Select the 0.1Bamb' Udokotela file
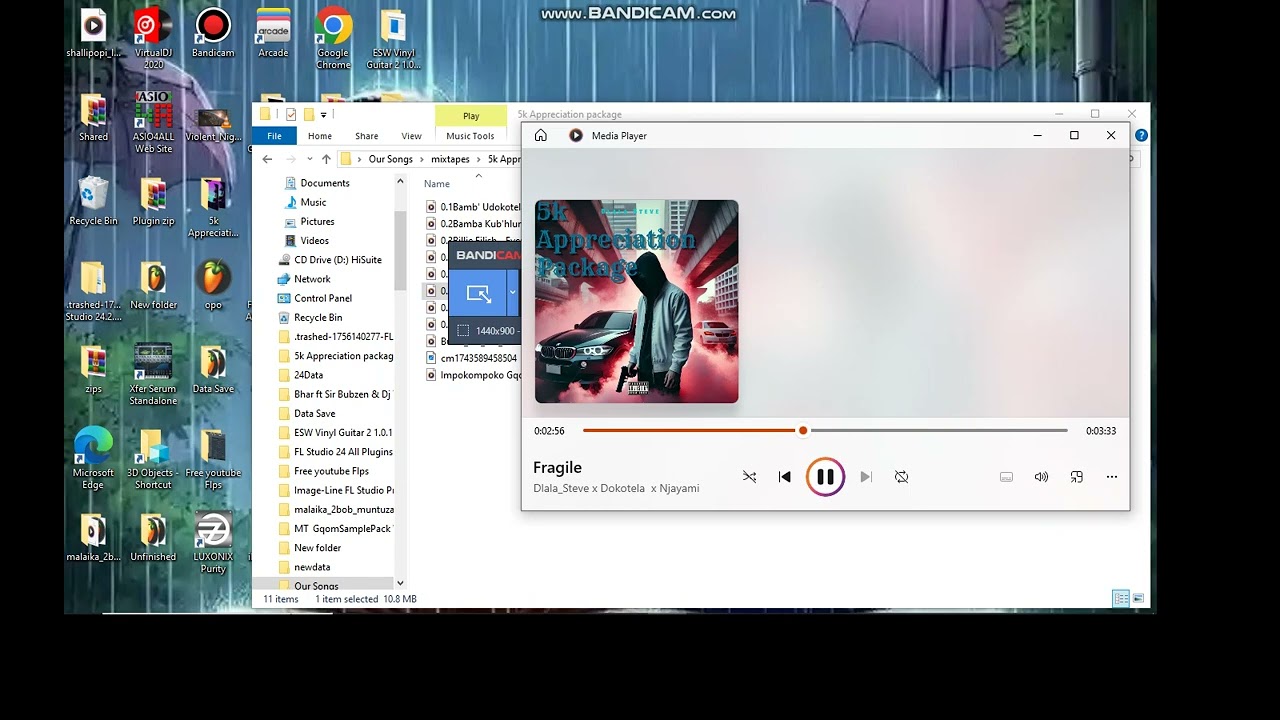Image resolution: width=1280 pixels, height=720 pixels. pyautogui.click(x=473, y=207)
